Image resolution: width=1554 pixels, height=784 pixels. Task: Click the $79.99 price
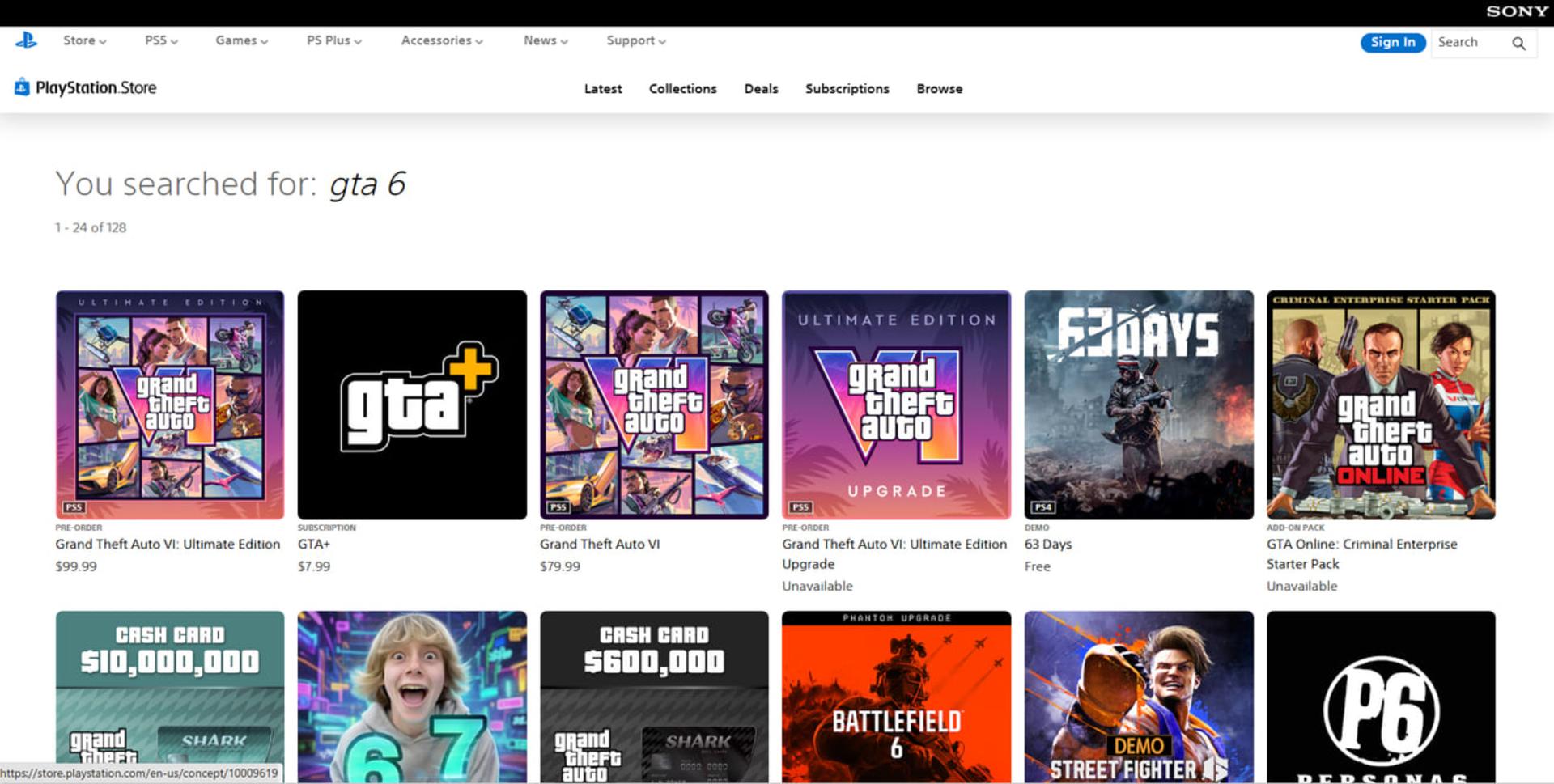(x=560, y=566)
